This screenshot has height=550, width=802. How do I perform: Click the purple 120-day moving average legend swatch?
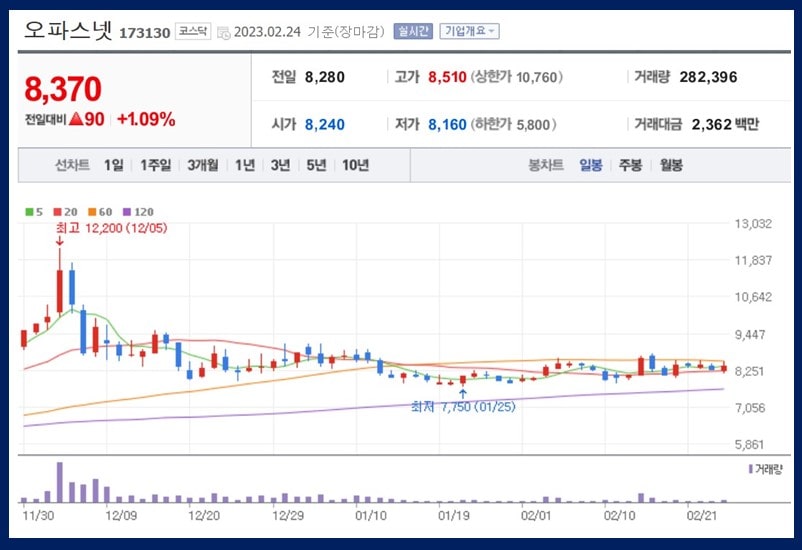pos(127,212)
